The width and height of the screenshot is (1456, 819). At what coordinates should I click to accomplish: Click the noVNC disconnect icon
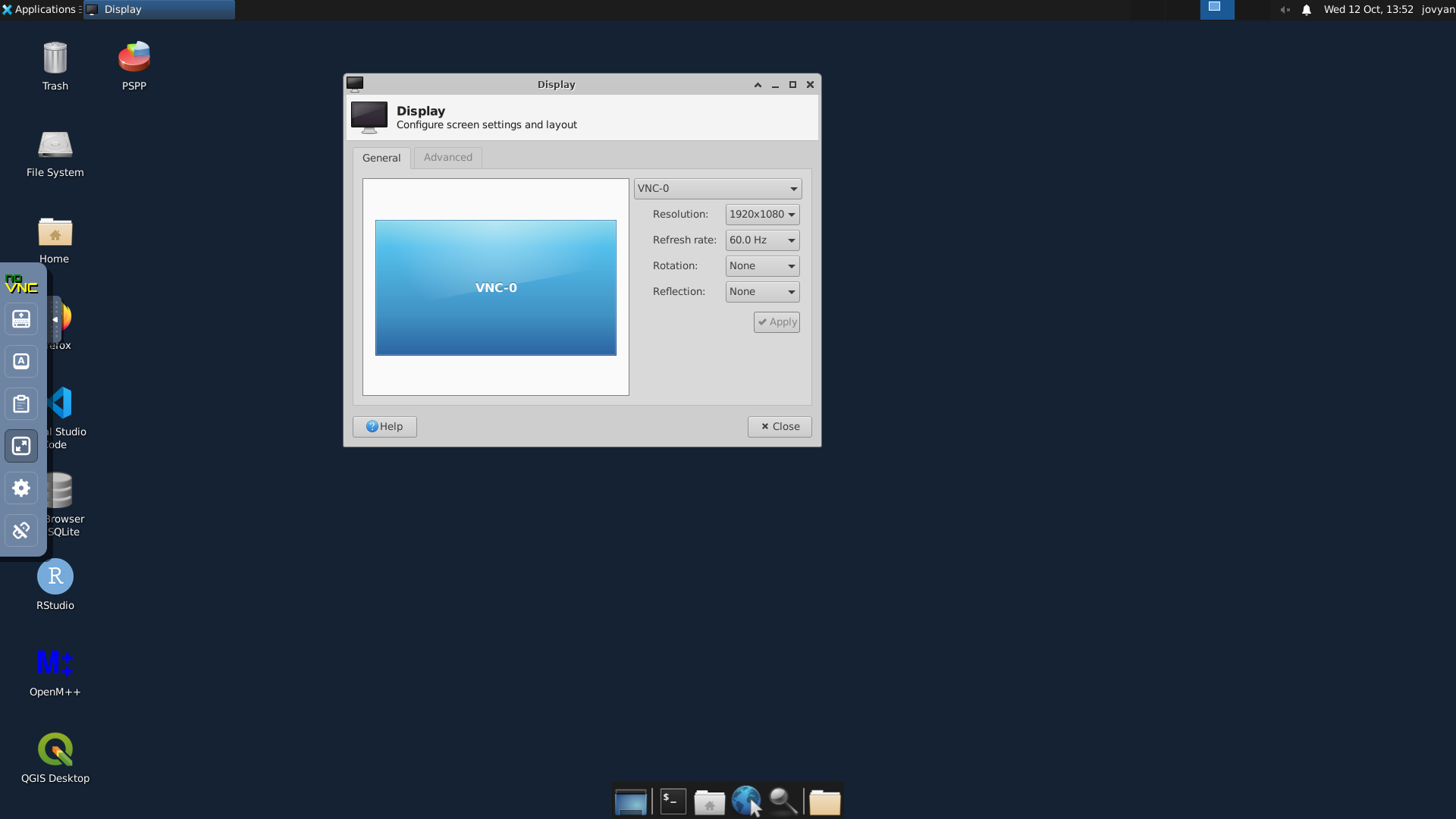[x=21, y=531]
